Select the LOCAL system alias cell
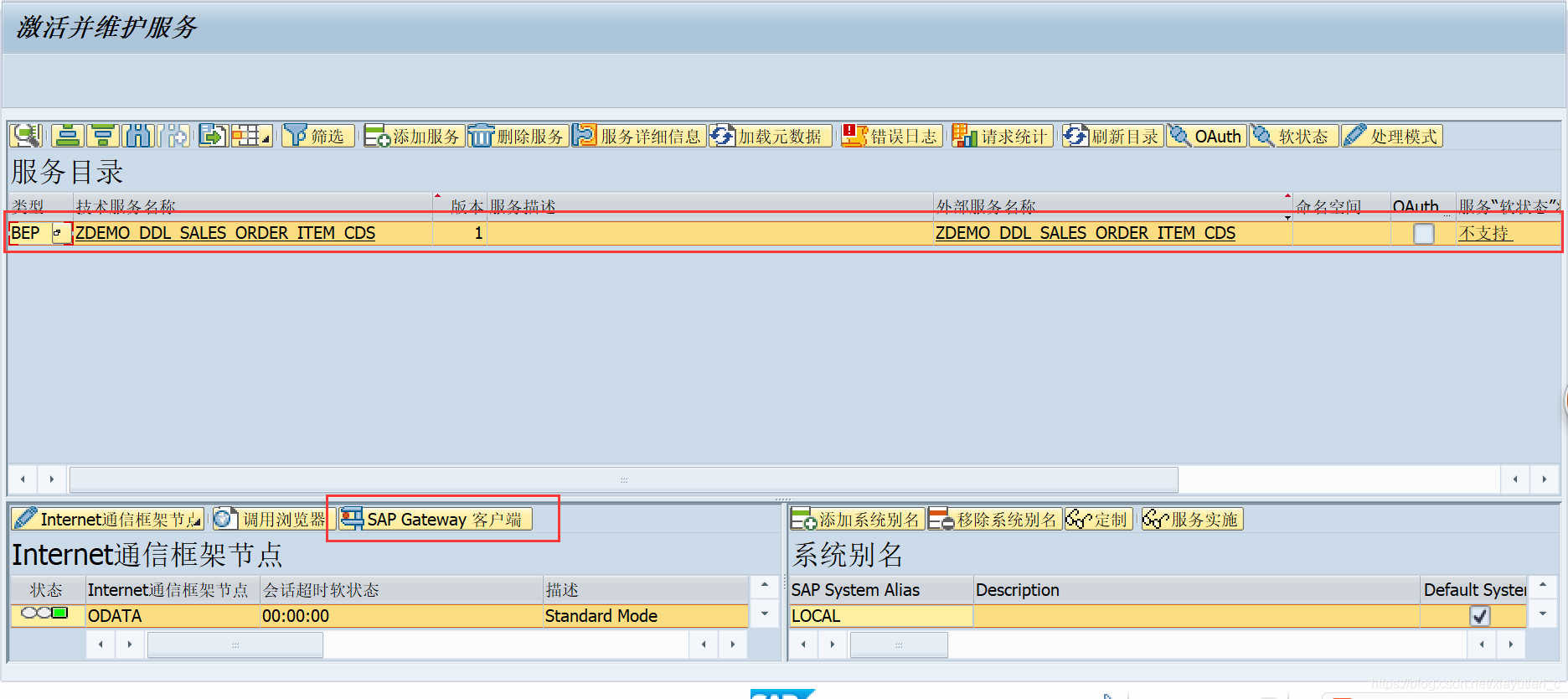 click(x=881, y=616)
